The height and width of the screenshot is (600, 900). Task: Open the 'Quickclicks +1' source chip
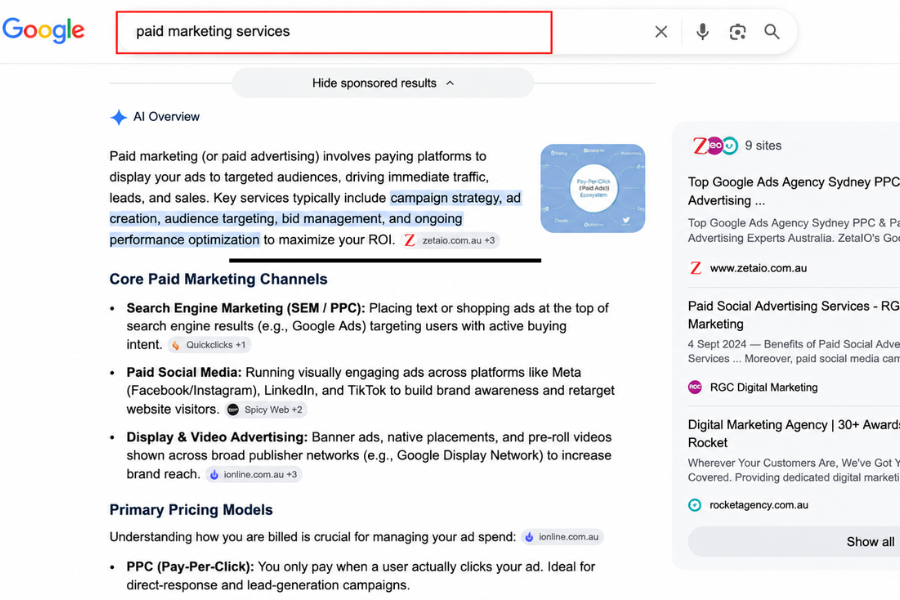[210, 345]
